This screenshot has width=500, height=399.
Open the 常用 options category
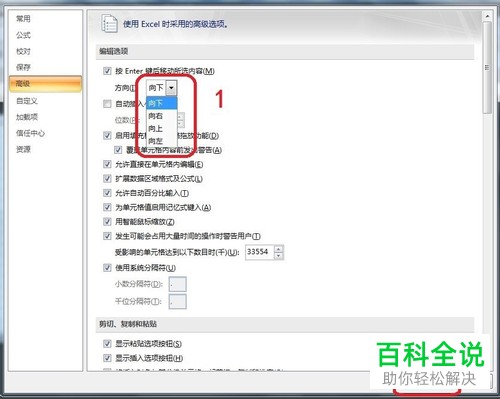[23, 19]
